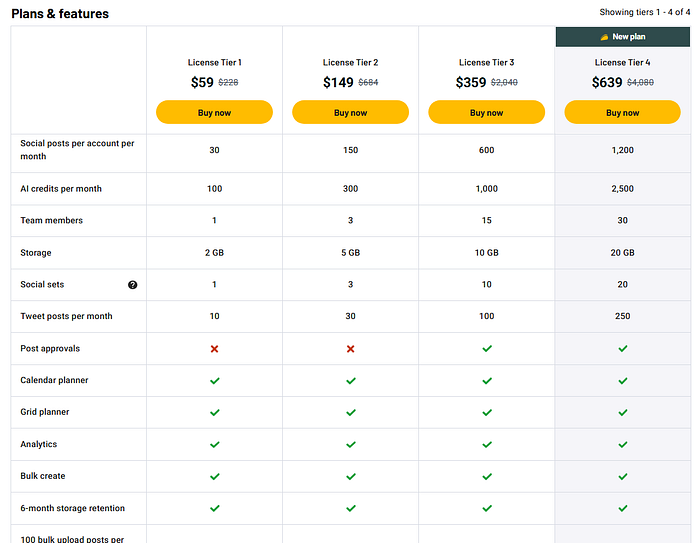This screenshot has height=543, width=700.
Task: Click the Plans & features heading
Action: pyautogui.click(x=60, y=14)
